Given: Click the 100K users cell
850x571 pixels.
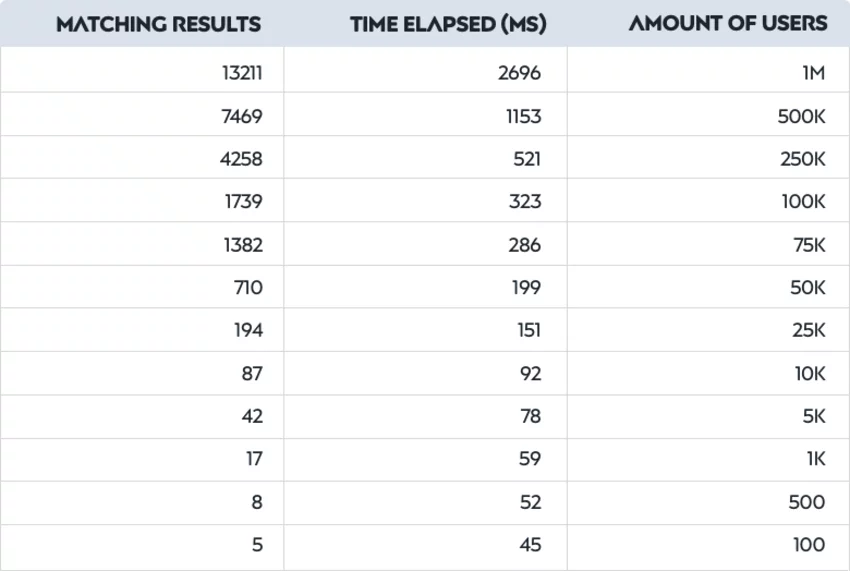Looking at the screenshot, I should [x=708, y=200].
